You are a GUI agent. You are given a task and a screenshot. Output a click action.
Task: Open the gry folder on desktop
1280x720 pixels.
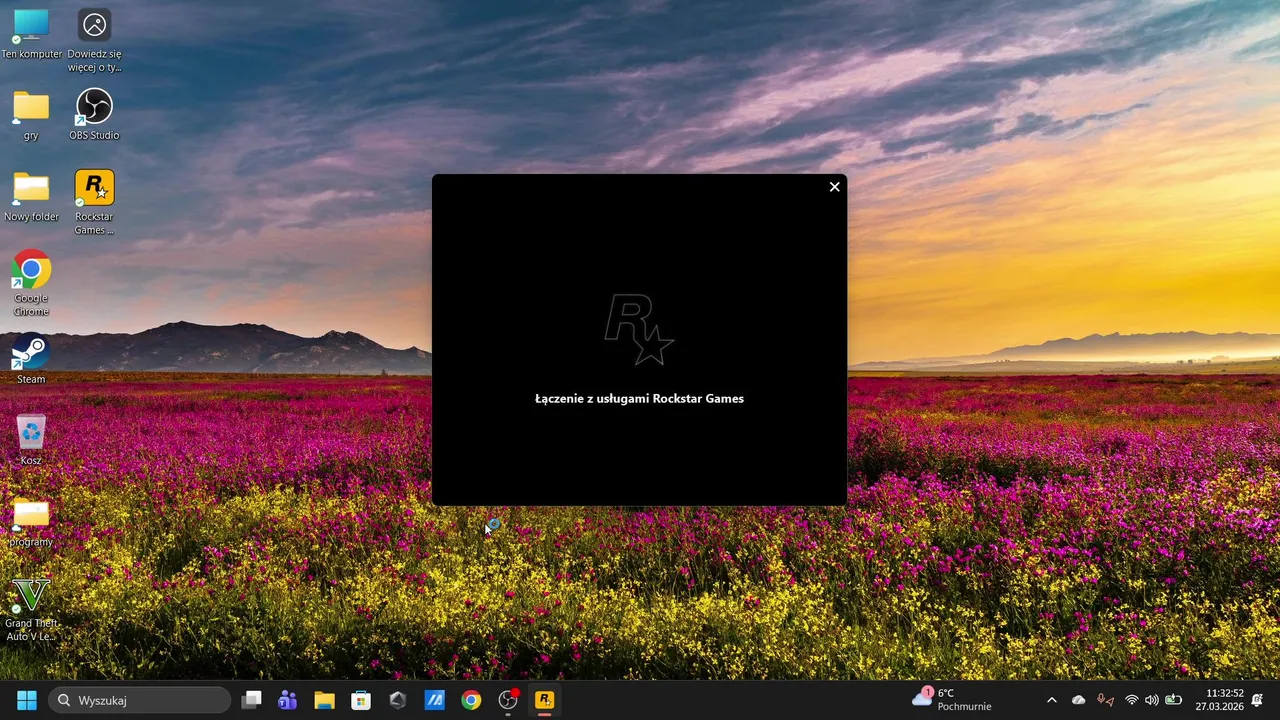pyautogui.click(x=31, y=114)
